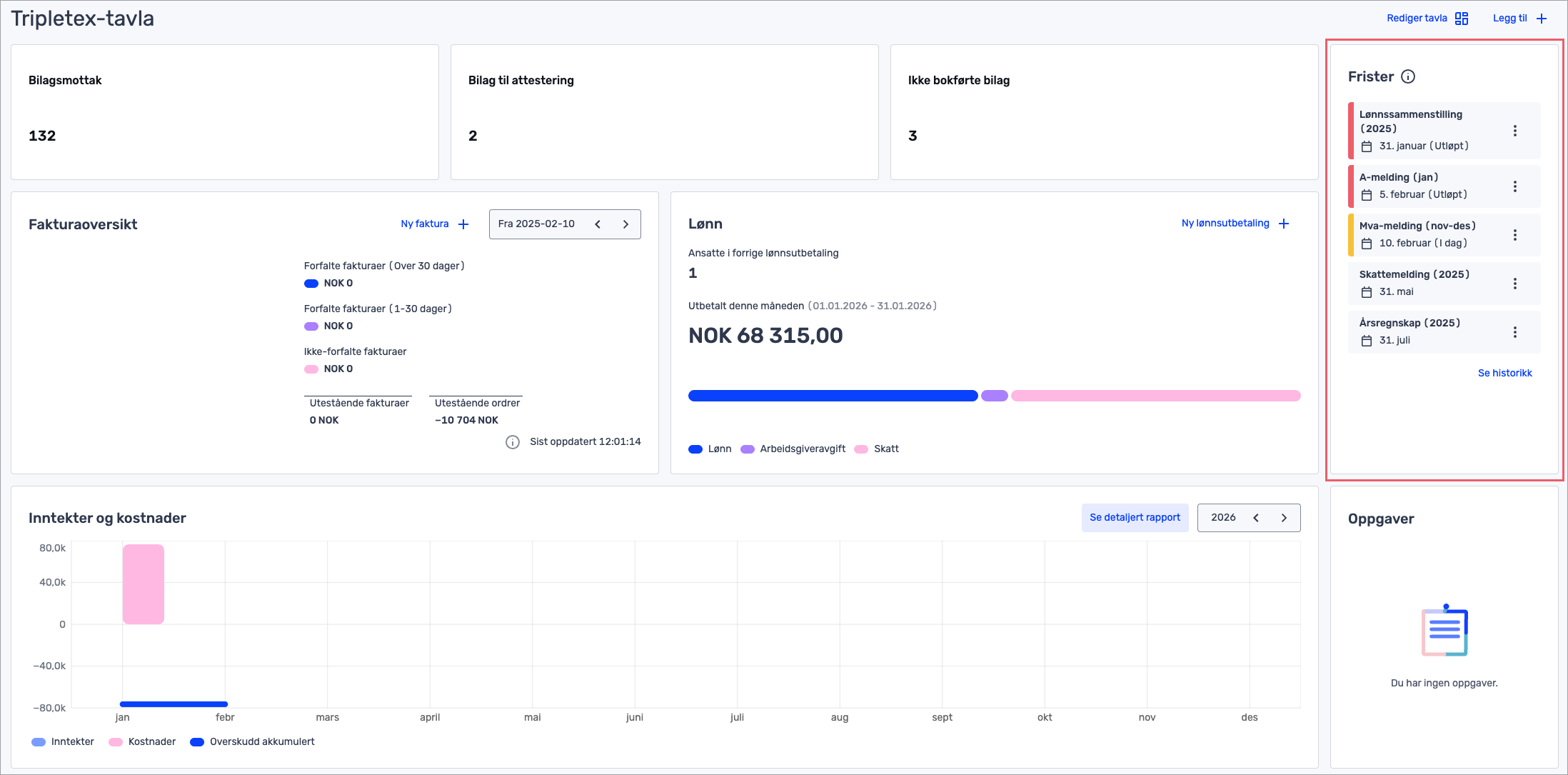Switch chart to next year after 2026

pos(1284,518)
